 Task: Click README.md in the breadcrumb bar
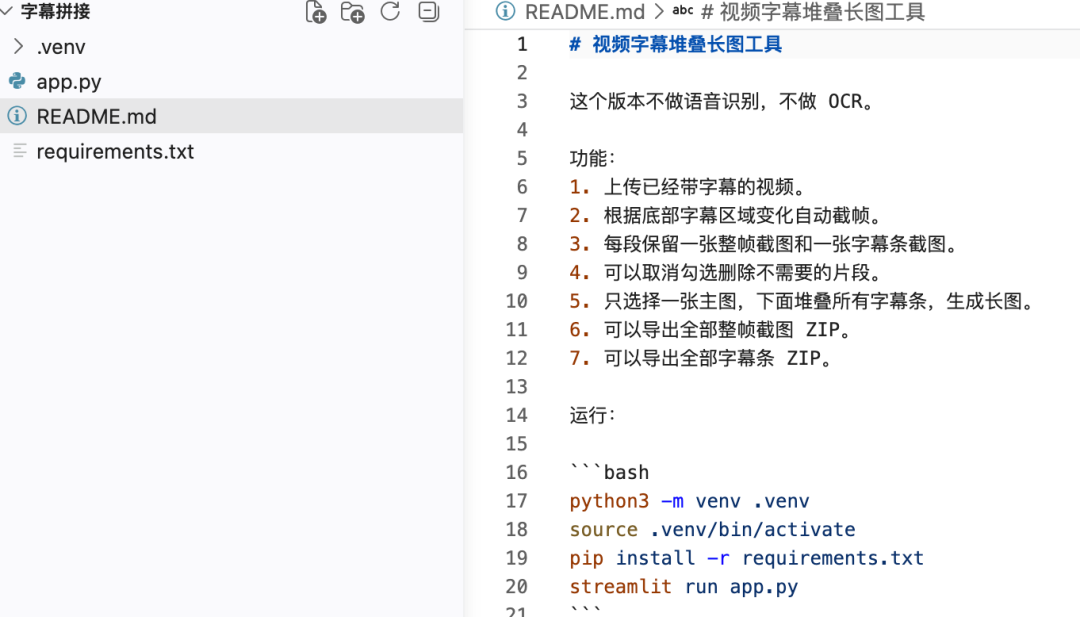tap(585, 12)
